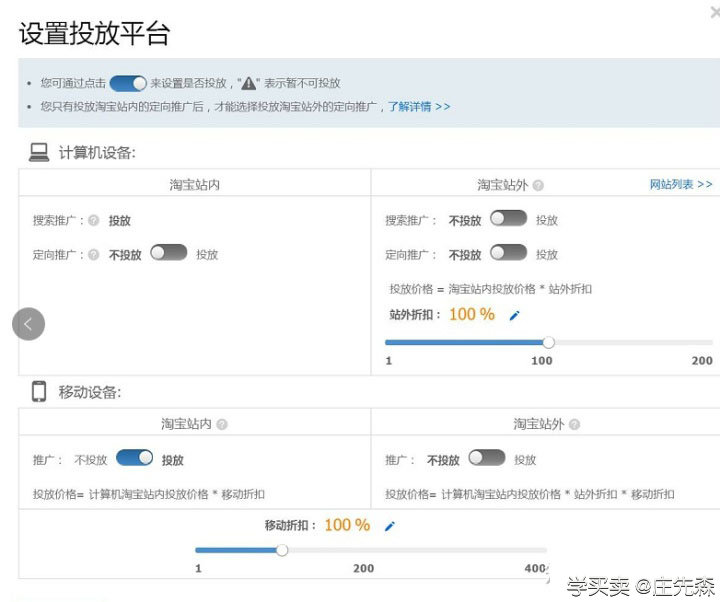720x602 pixels.
Task: Click 不投放 label beside 站外 搜索推广 switch
Action: point(465,221)
